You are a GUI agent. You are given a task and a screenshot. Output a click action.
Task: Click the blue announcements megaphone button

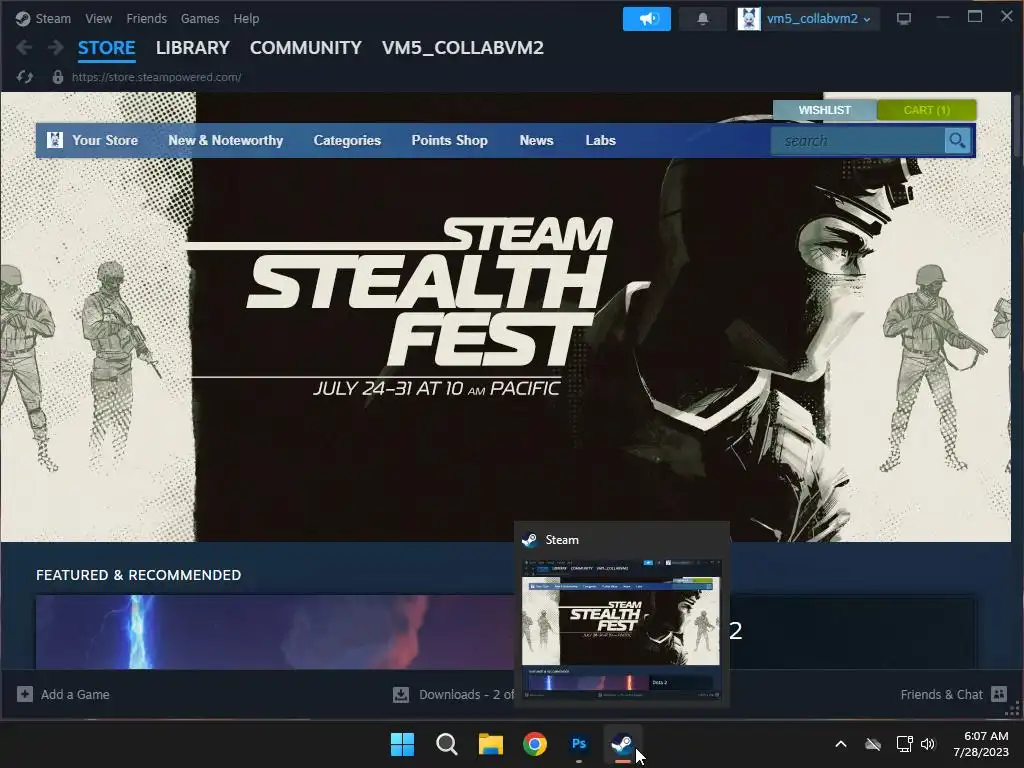click(x=647, y=19)
